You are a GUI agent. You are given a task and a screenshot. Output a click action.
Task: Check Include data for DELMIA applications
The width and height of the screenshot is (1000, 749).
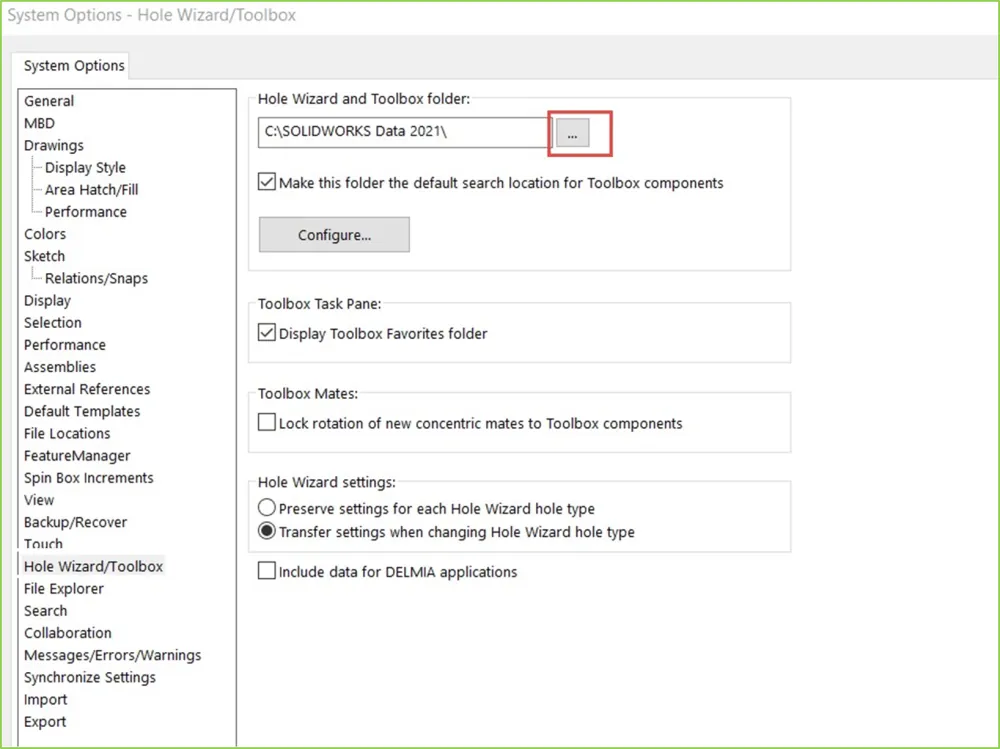tap(267, 572)
